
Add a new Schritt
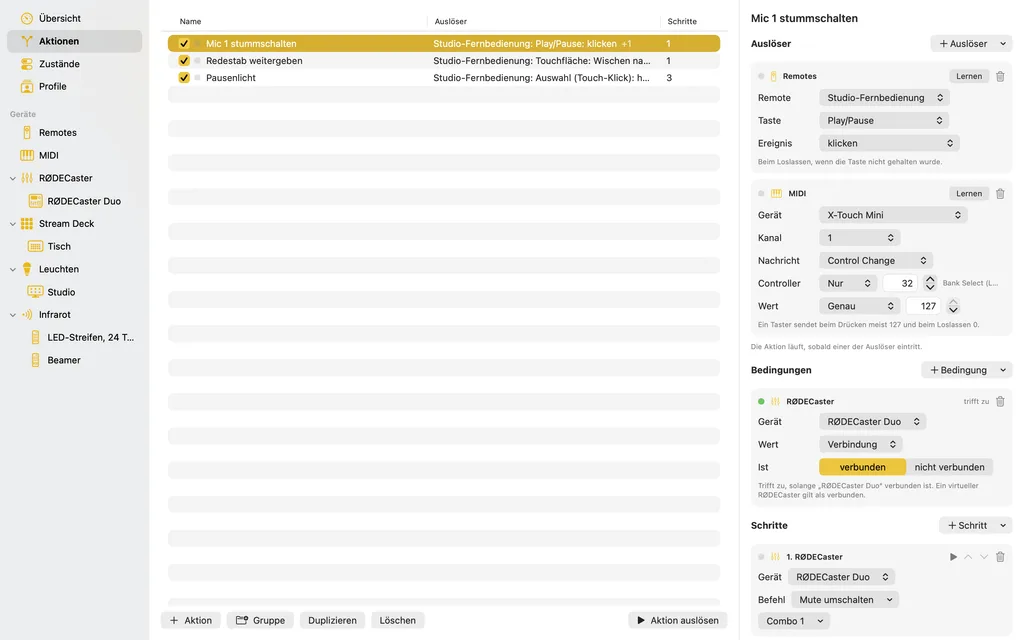point(967,526)
